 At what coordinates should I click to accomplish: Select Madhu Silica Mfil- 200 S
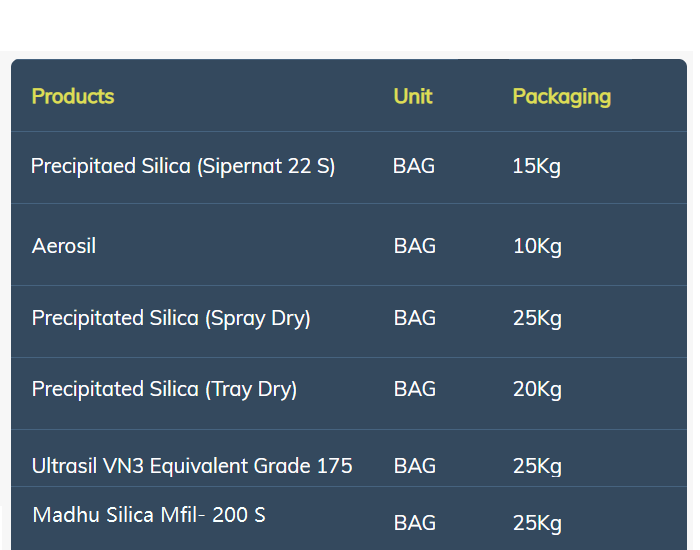(x=149, y=515)
